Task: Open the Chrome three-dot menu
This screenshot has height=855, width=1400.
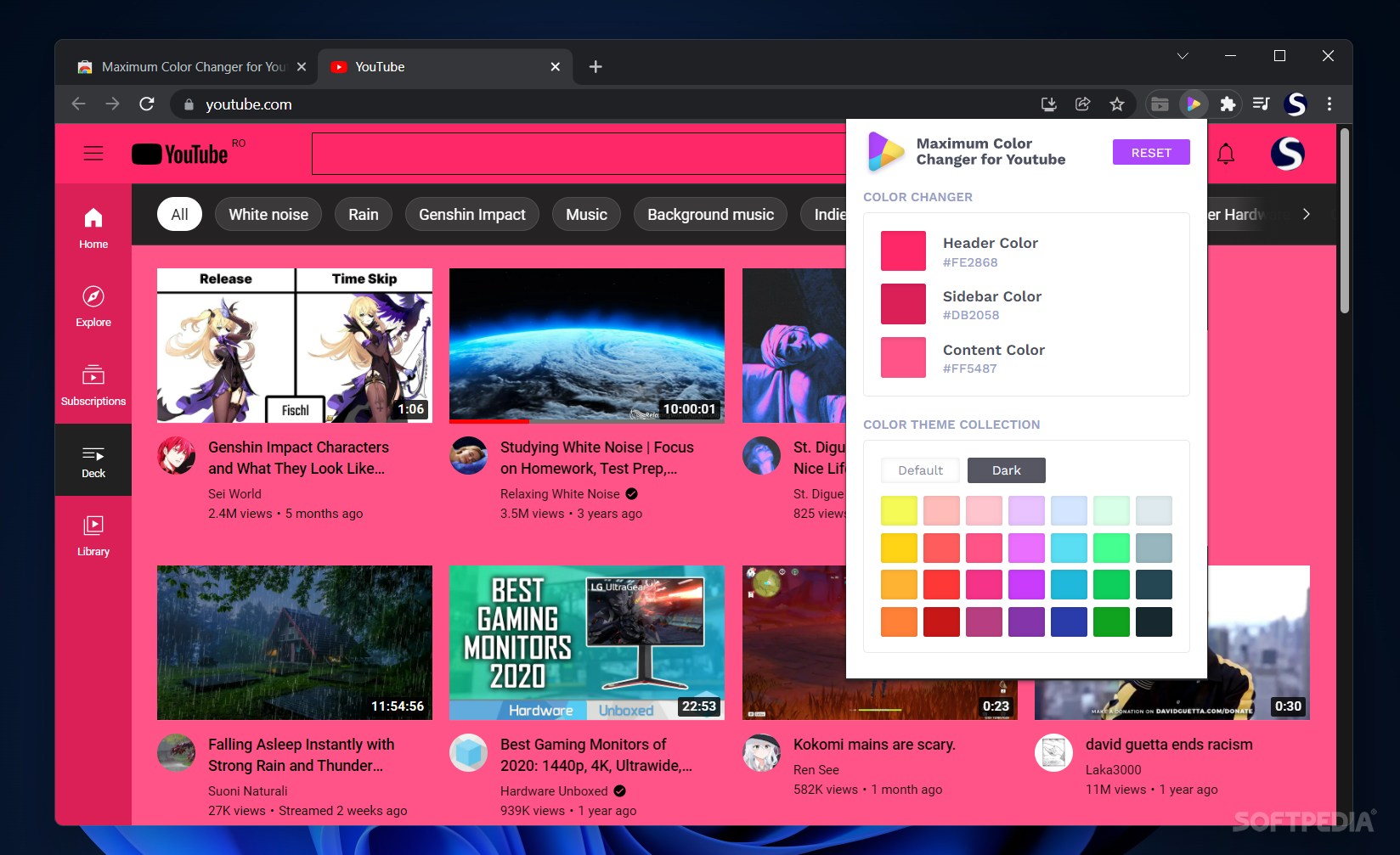Action: pyautogui.click(x=1329, y=104)
